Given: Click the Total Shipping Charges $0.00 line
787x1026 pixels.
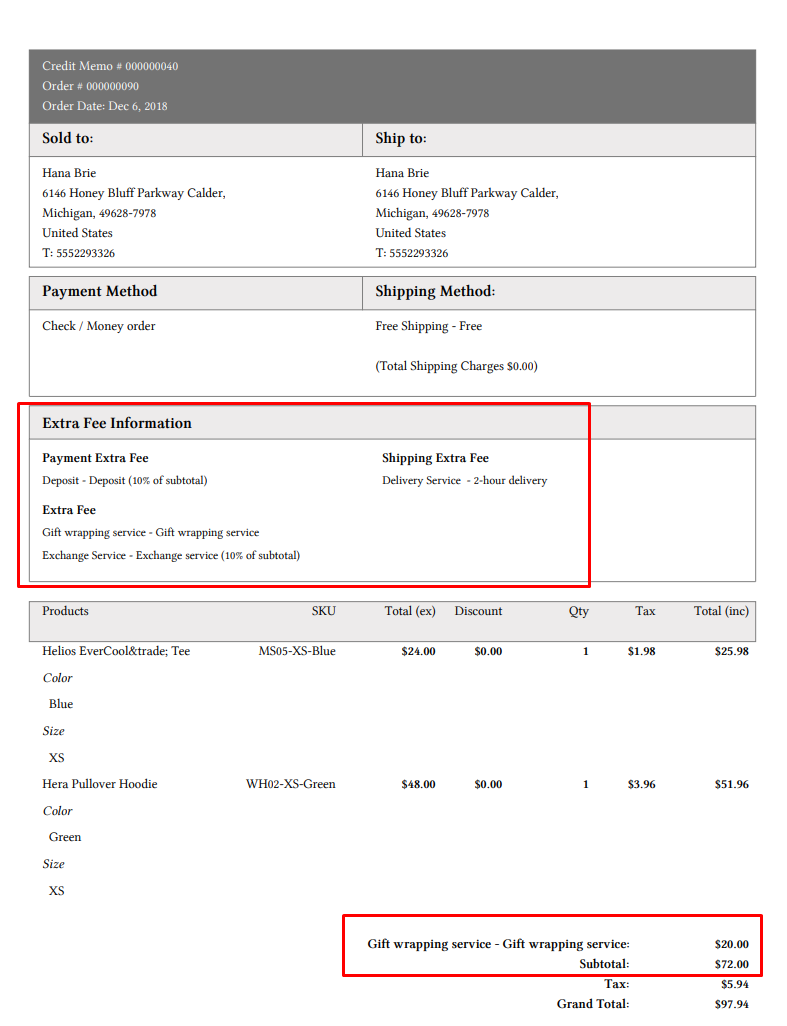Looking at the screenshot, I should point(456,366).
